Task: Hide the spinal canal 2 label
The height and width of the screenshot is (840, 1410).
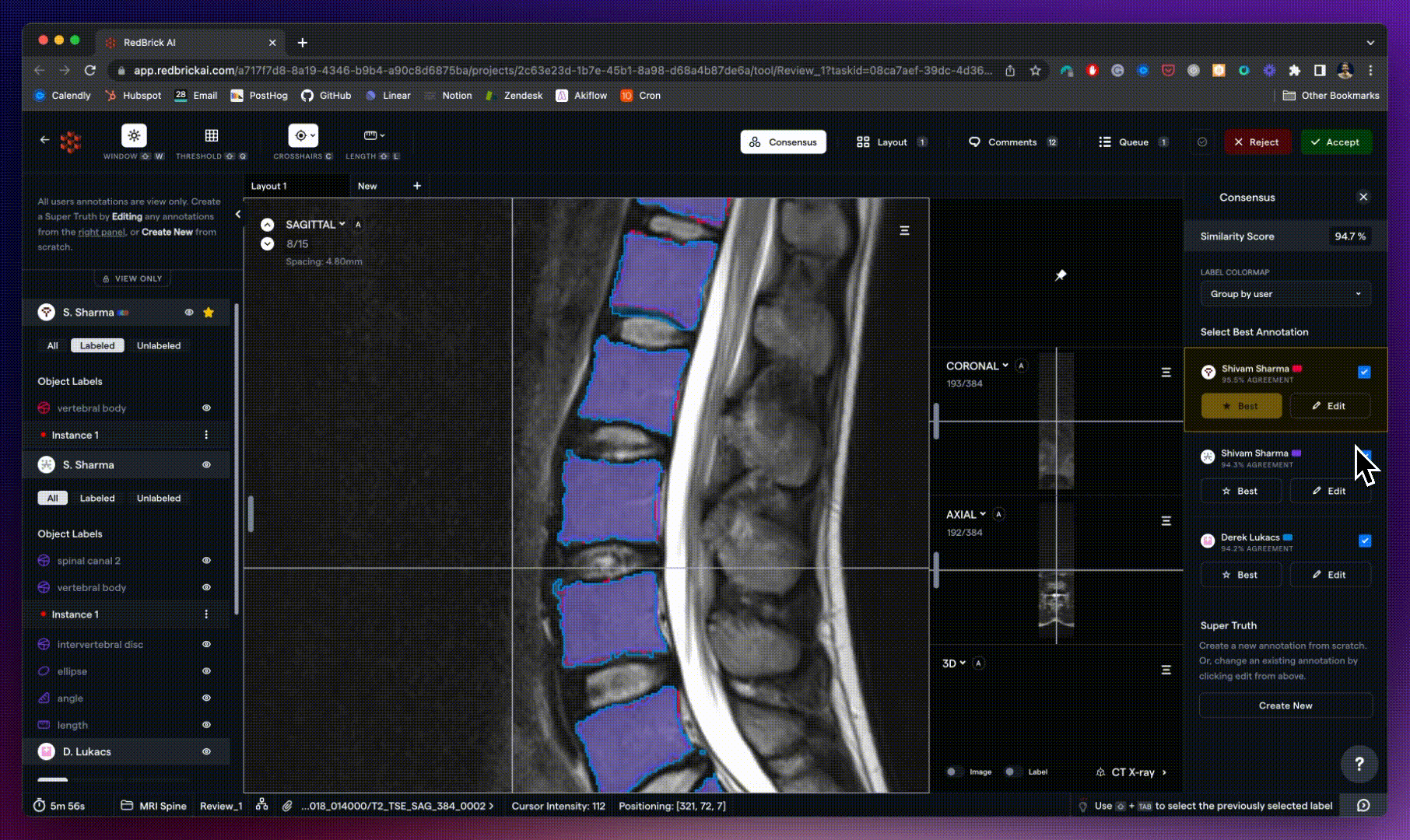Action: click(206, 561)
